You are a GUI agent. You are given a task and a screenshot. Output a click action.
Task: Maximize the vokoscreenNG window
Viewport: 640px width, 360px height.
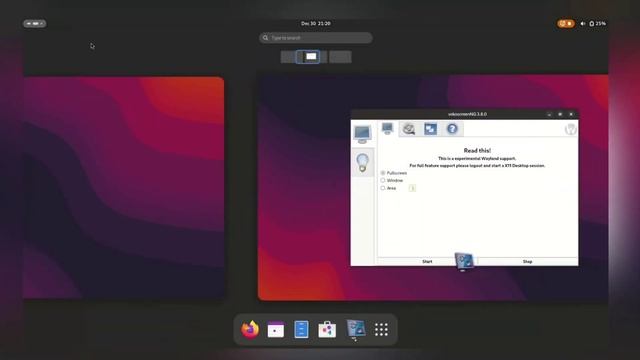(x=560, y=114)
